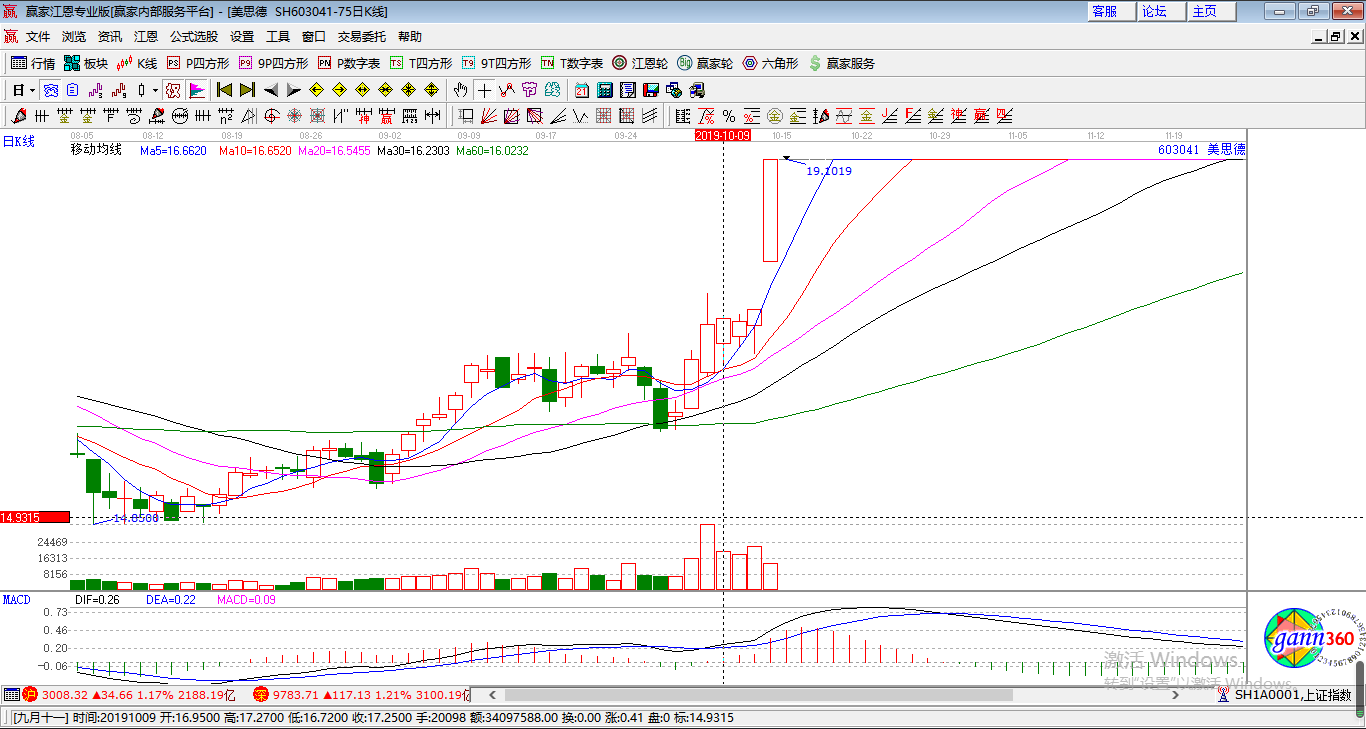
Task: Open the 行情 market quotes view
Action: [x=33, y=63]
